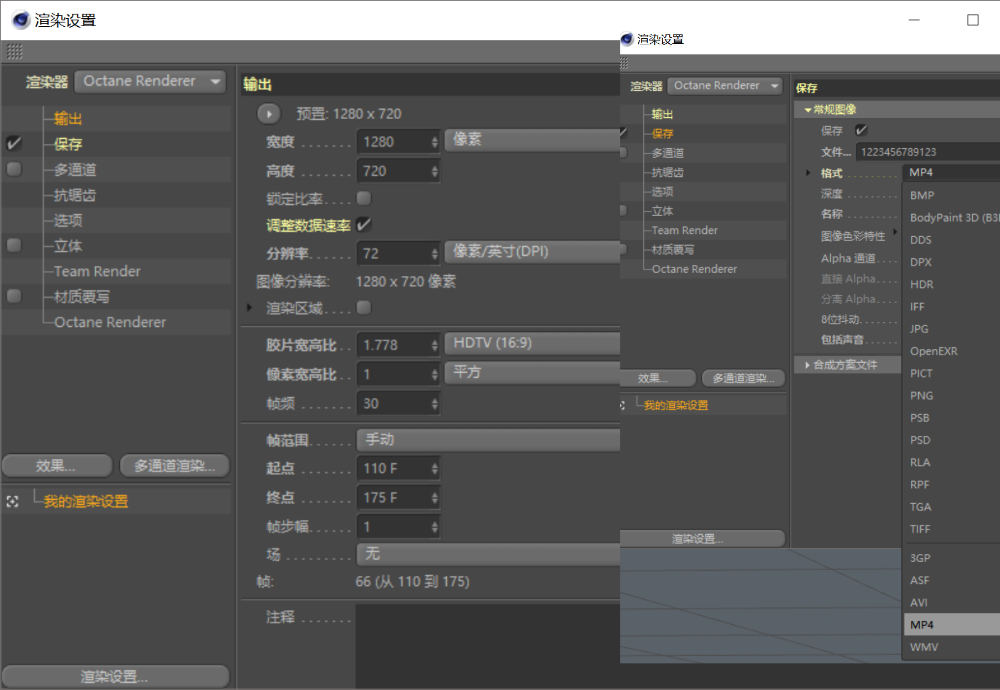Click 多通道渲染... button in left window
Viewport: 1000px width, 690px height.
(175, 466)
